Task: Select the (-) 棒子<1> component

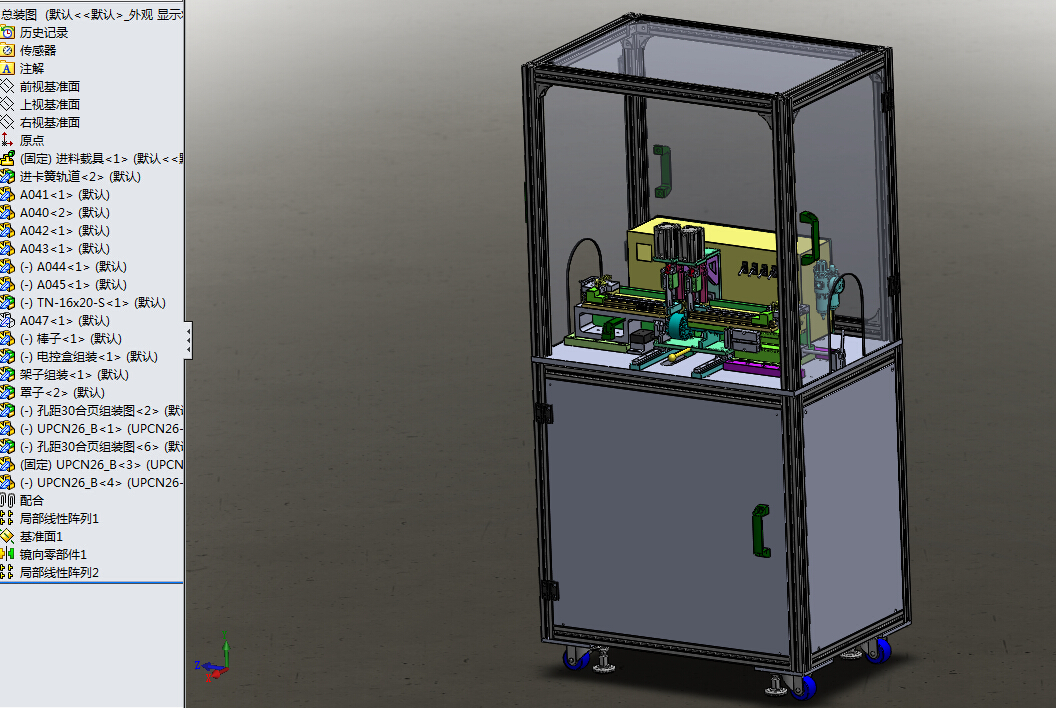Action: coord(71,338)
